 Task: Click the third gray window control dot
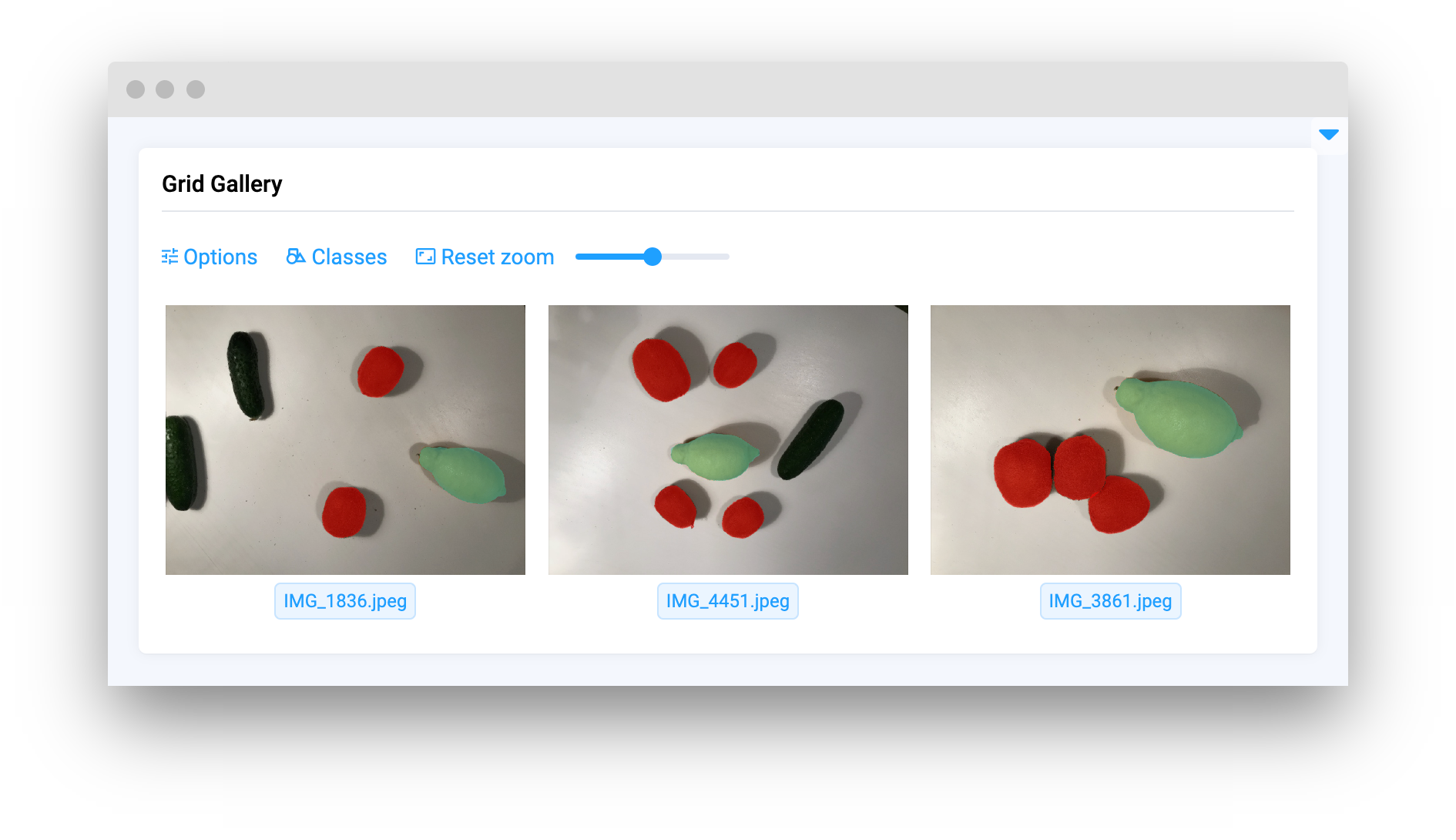point(196,89)
